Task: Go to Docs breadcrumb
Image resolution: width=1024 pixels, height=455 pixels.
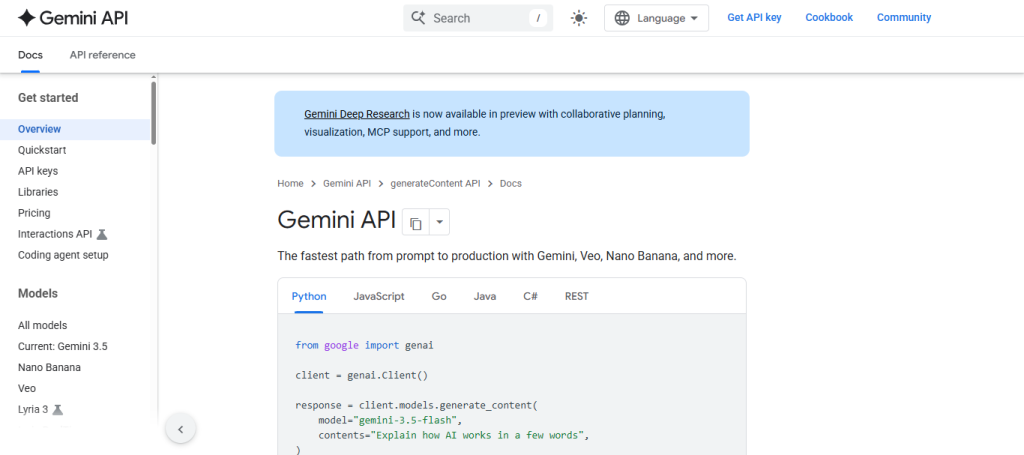Action: [511, 183]
